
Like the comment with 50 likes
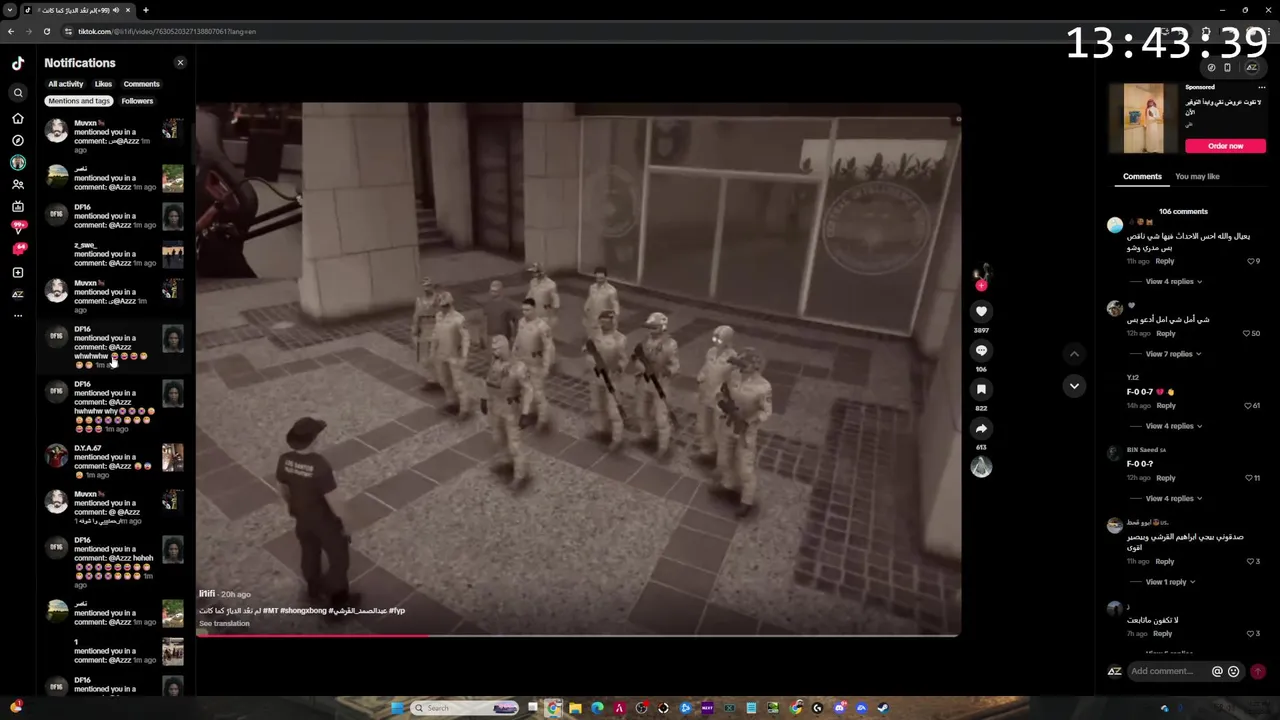(x=1249, y=333)
